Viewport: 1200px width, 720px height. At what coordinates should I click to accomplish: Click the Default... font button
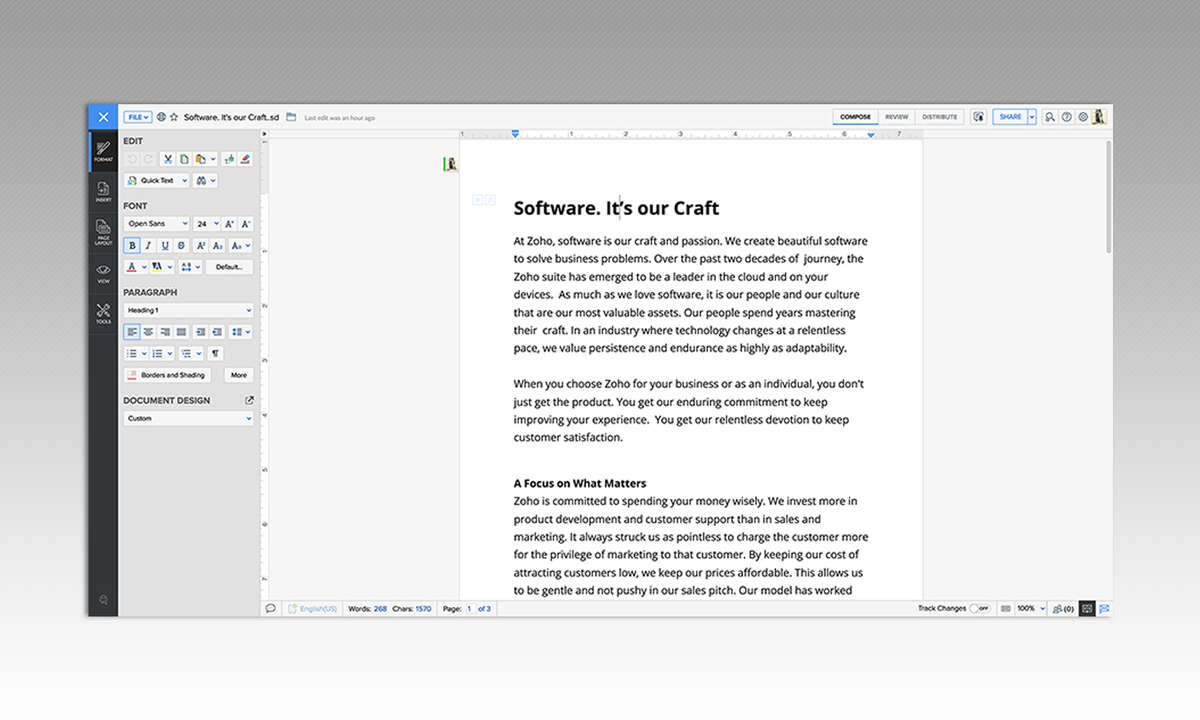(x=229, y=267)
